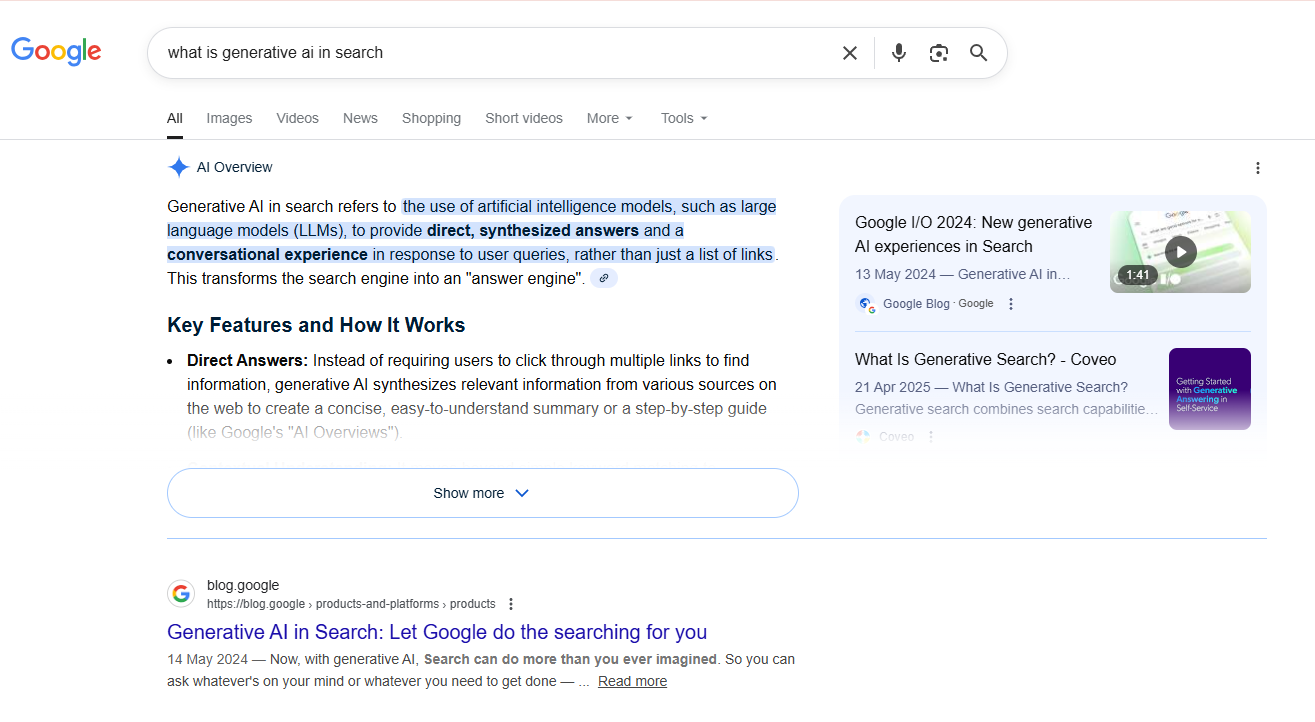Go to the Shopping tab
Viewport: 1315px width, 722px height.
(431, 118)
